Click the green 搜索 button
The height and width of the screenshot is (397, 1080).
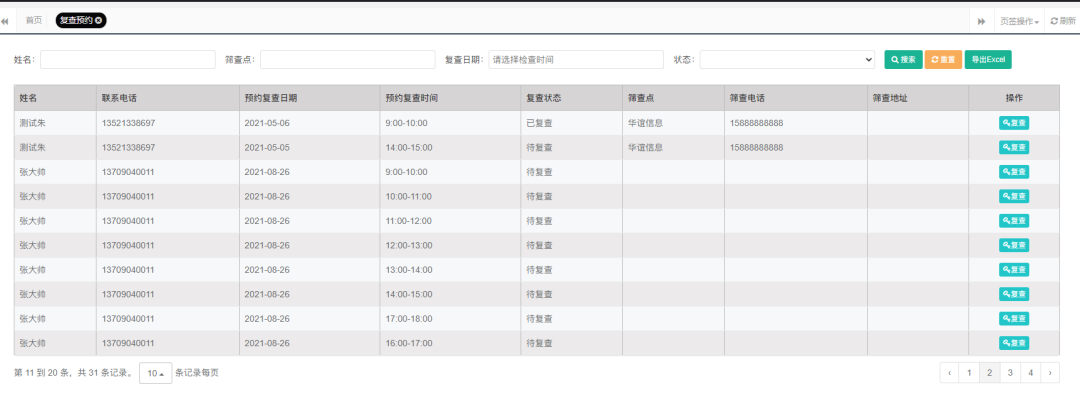tap(903, 59)
